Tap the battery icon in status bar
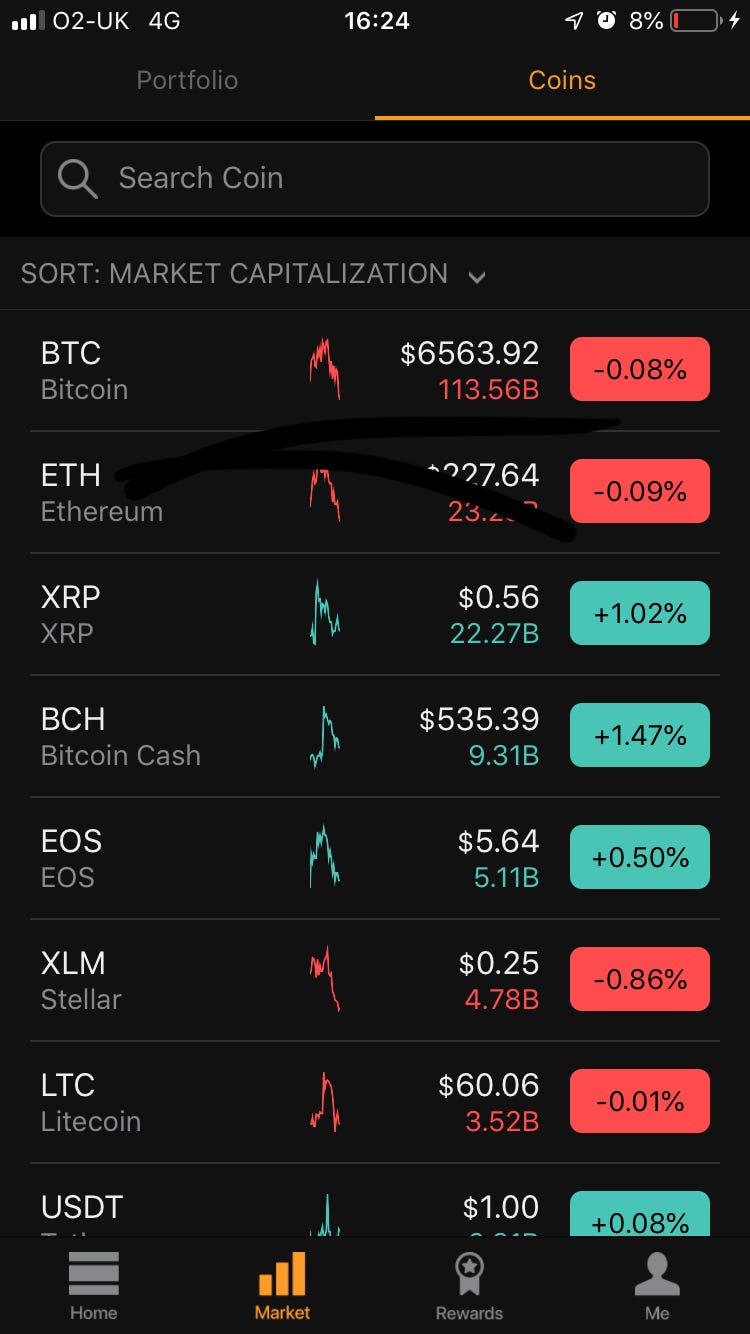The height and width of the screenshot is (1334, 750). click(695, 20)
